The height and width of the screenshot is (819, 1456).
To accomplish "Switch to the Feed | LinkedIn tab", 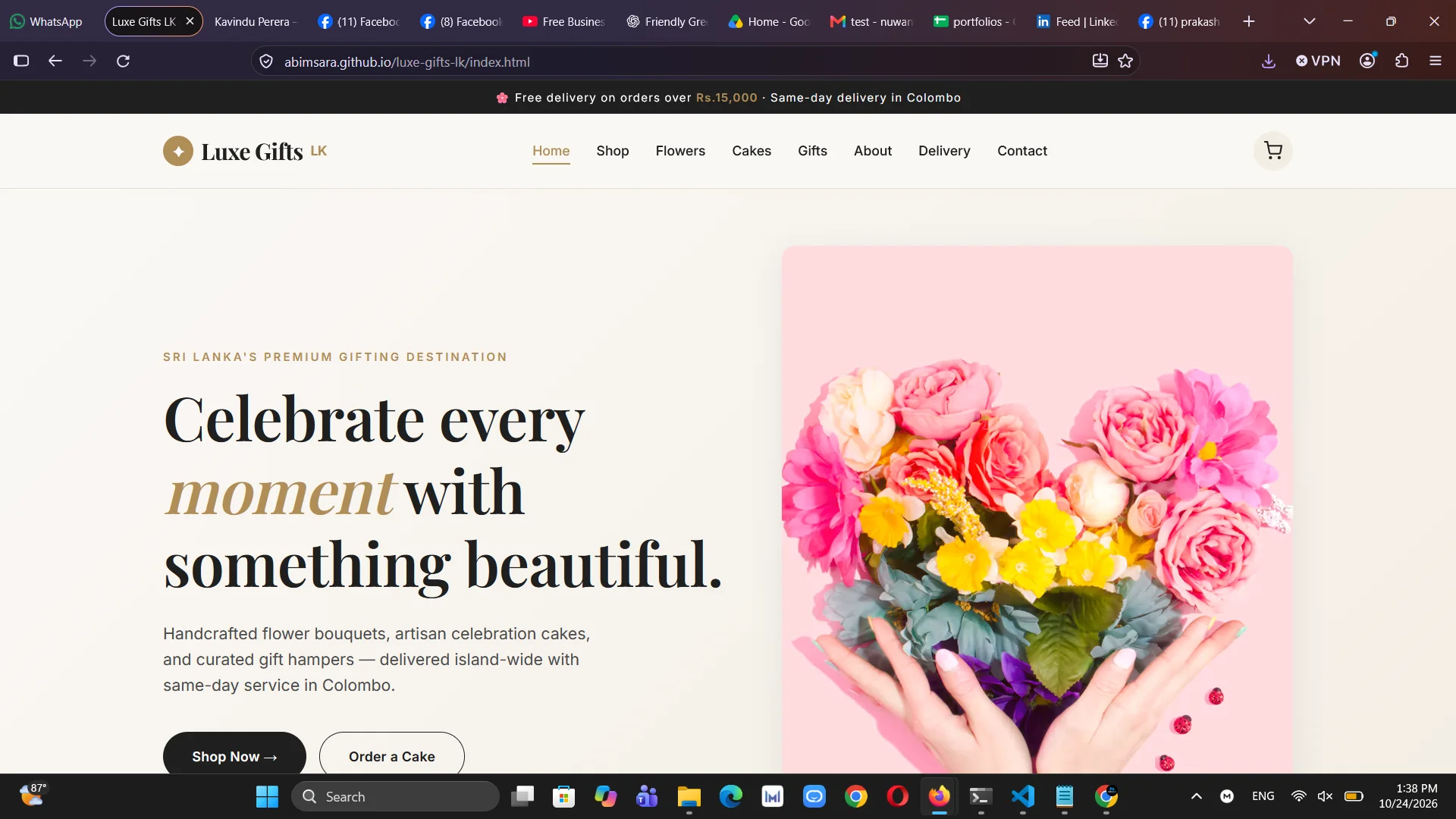I will [1078, 21].
